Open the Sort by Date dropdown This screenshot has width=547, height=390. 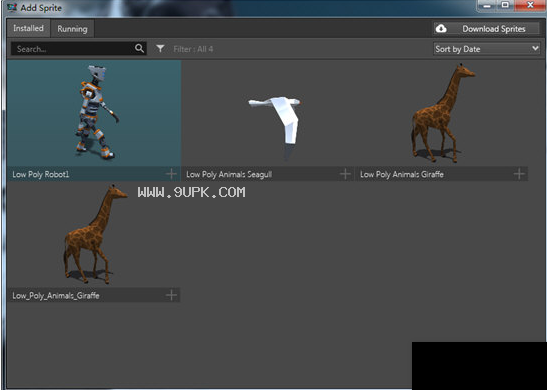click(x=487, y=49)
